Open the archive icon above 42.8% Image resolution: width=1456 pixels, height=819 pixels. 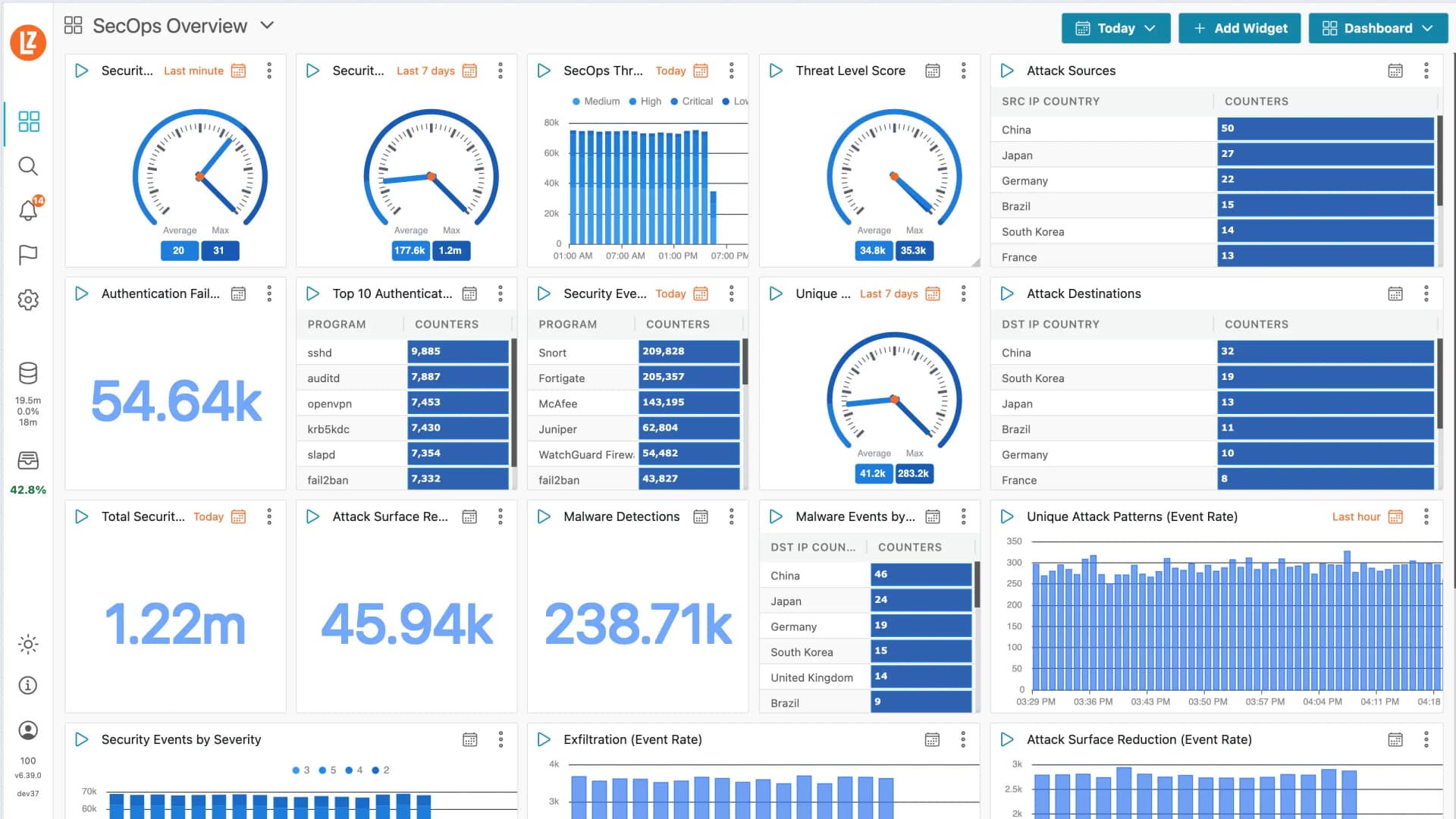point(28,460)
